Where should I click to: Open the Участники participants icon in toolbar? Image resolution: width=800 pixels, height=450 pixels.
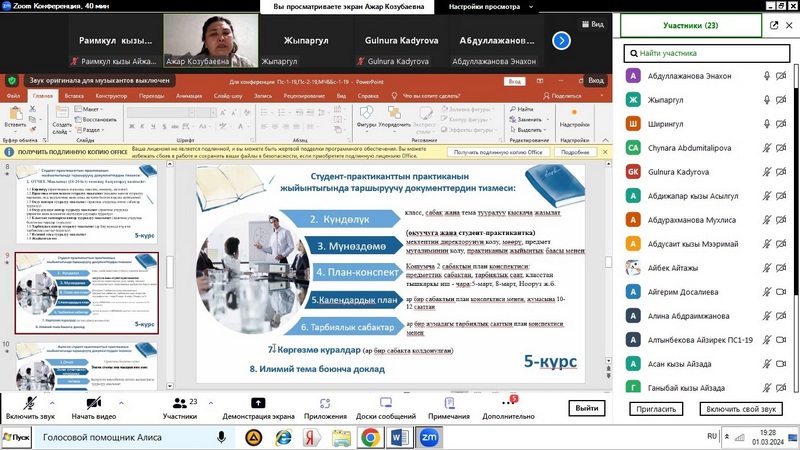point(179,403)
